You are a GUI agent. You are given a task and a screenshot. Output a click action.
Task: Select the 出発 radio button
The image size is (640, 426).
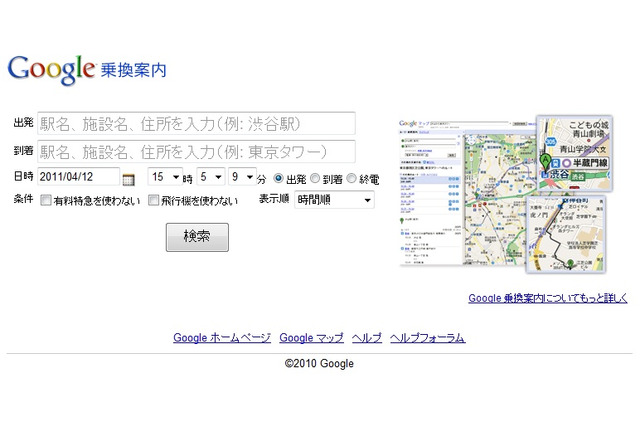pyautogui.click(x=279, y=178)
